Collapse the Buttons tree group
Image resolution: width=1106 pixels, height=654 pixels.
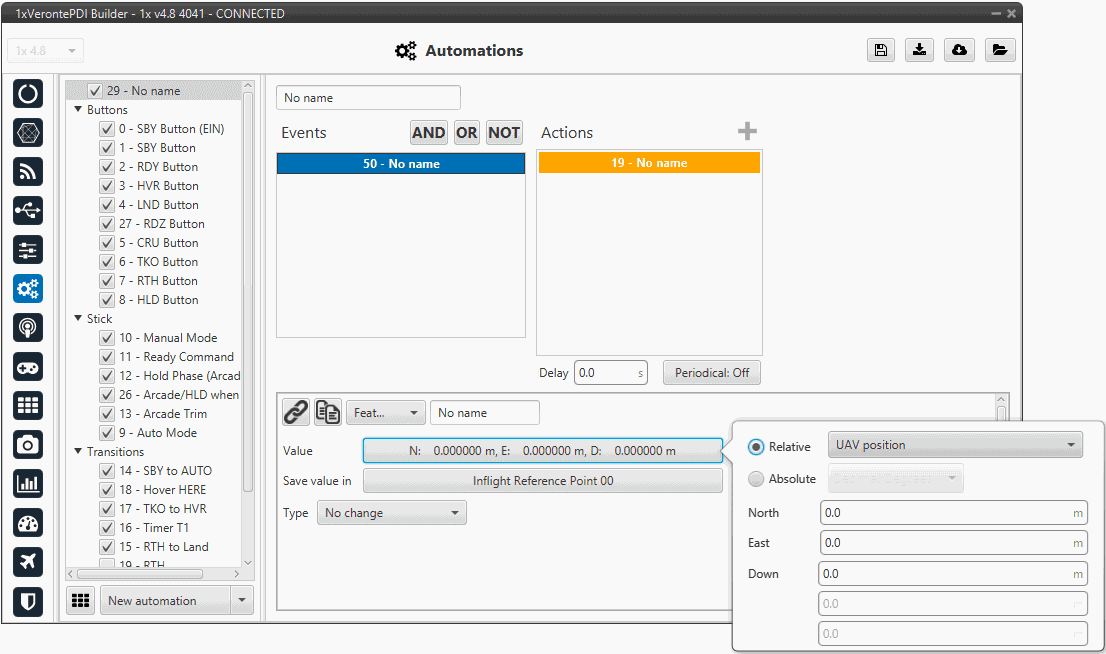coord(78,110)
